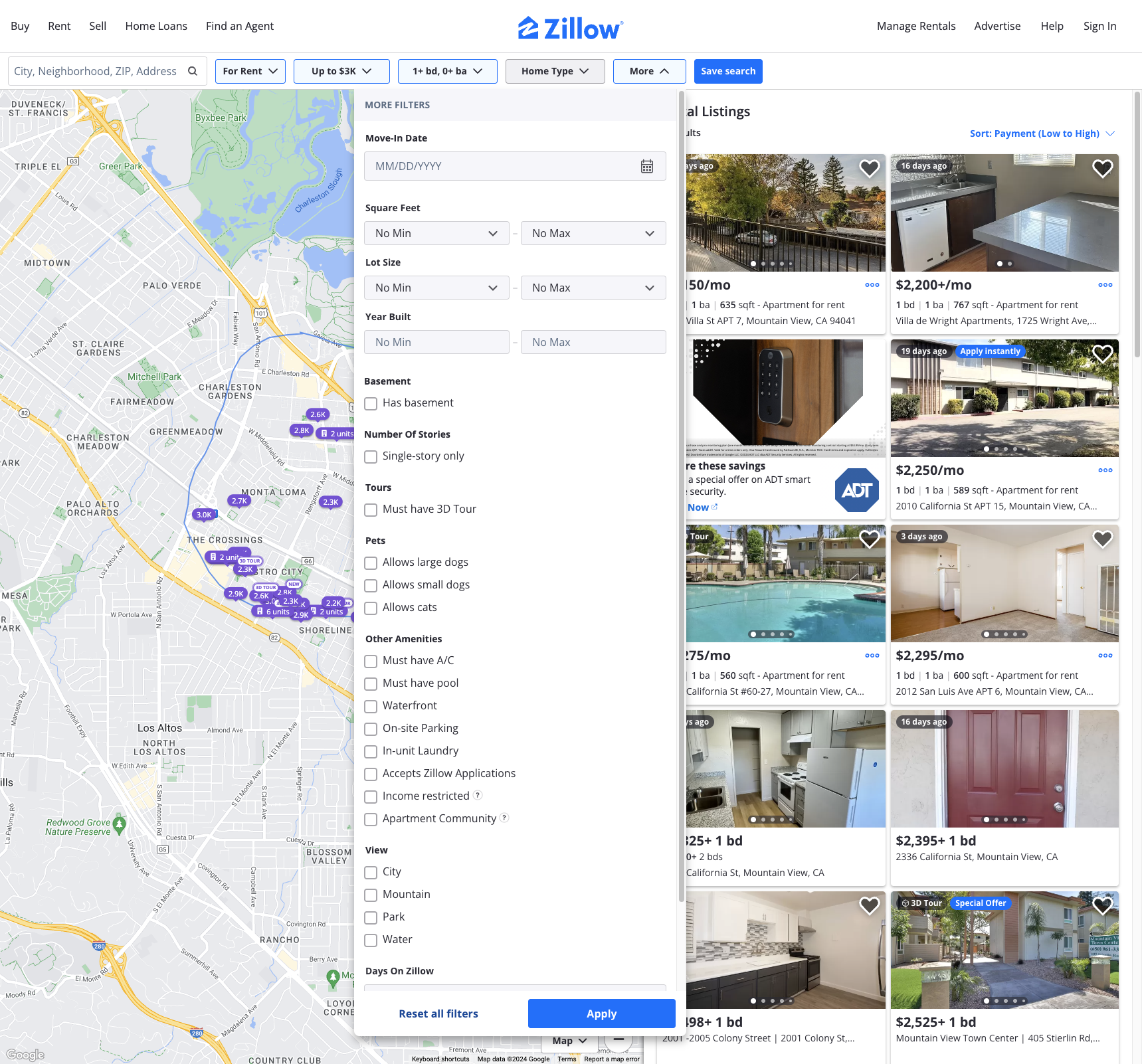Open the Home Loans menu
This screenshot has width=1142, height=1064.
click(x=156, y=26)
